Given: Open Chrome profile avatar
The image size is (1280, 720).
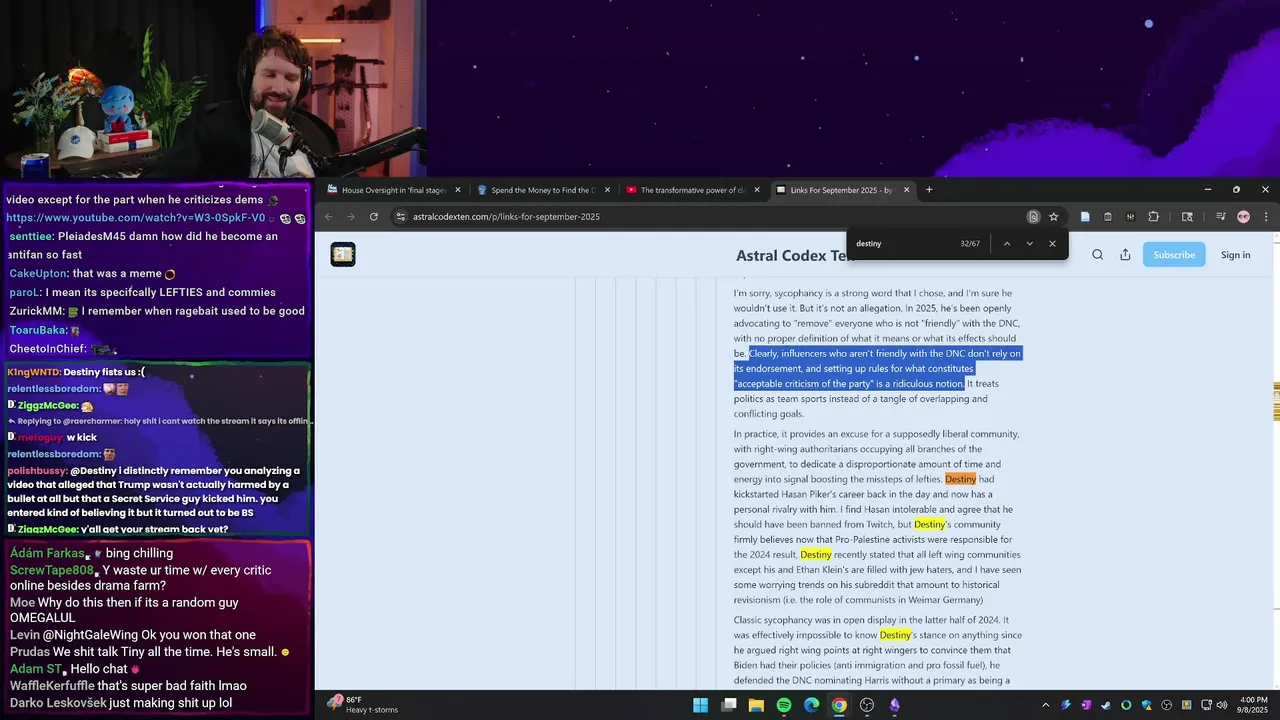Looking at the screenshot, I should (1243, 217).
